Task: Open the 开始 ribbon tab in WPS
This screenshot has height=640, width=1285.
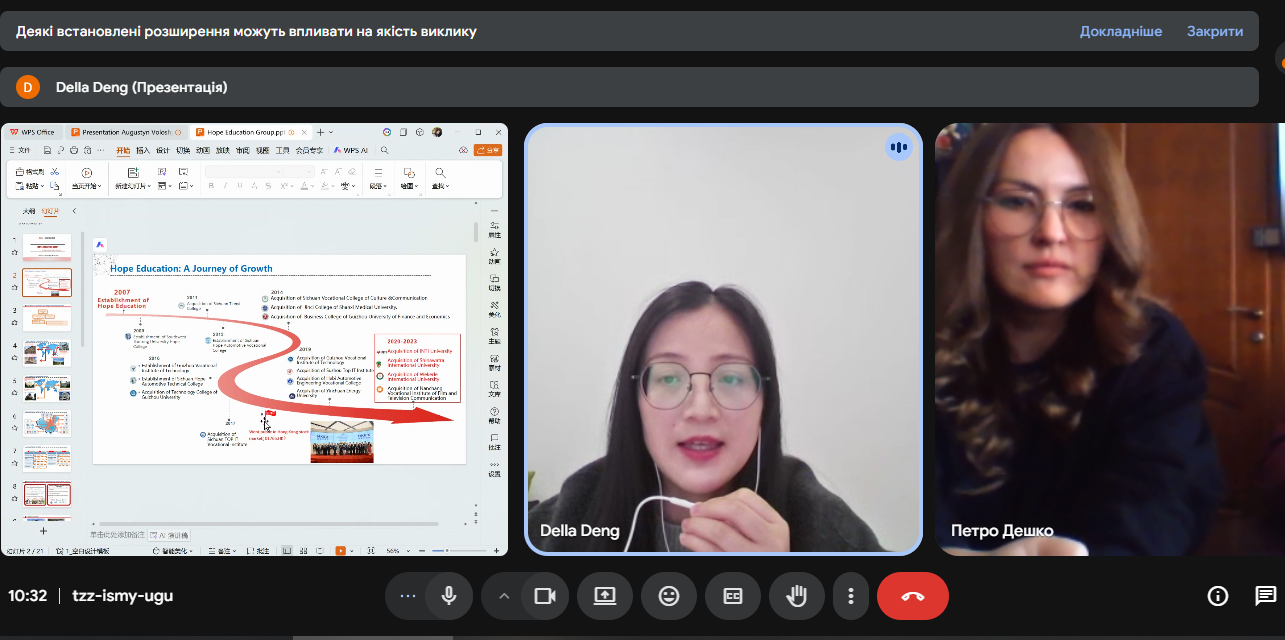Action: 123,150
